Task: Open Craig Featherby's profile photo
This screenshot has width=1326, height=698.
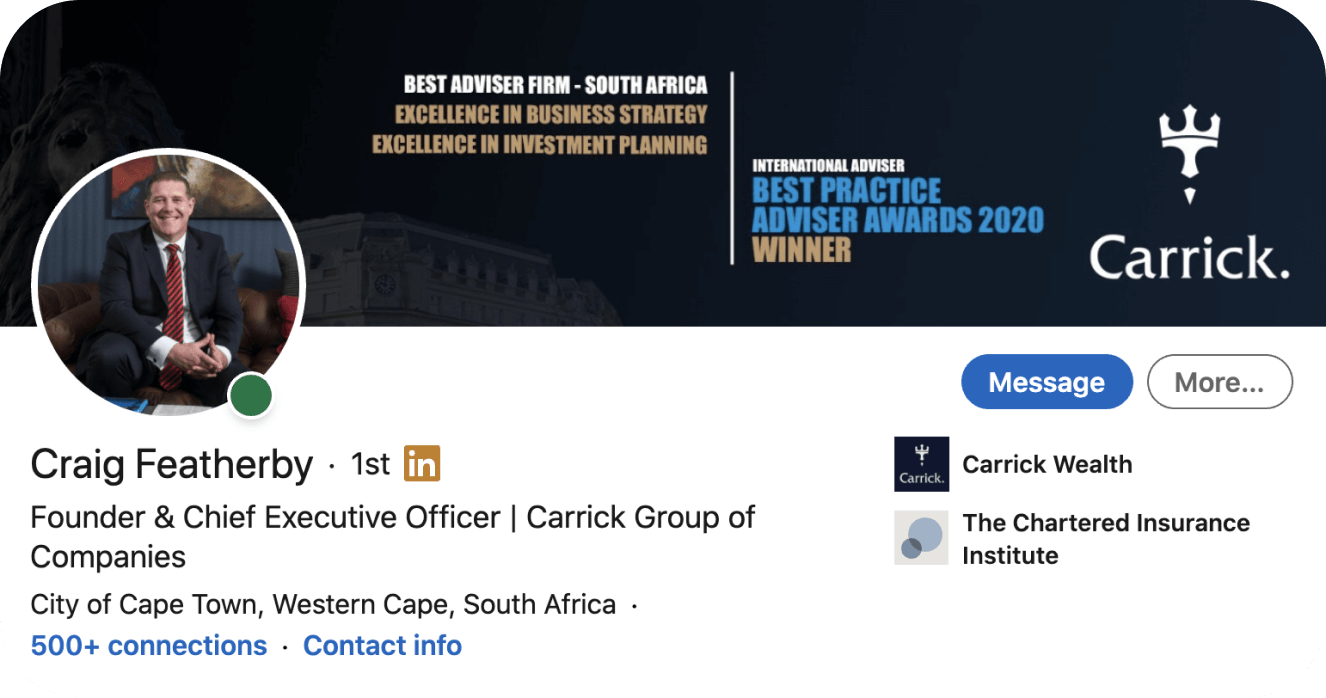Action: [x=167, y=282]
